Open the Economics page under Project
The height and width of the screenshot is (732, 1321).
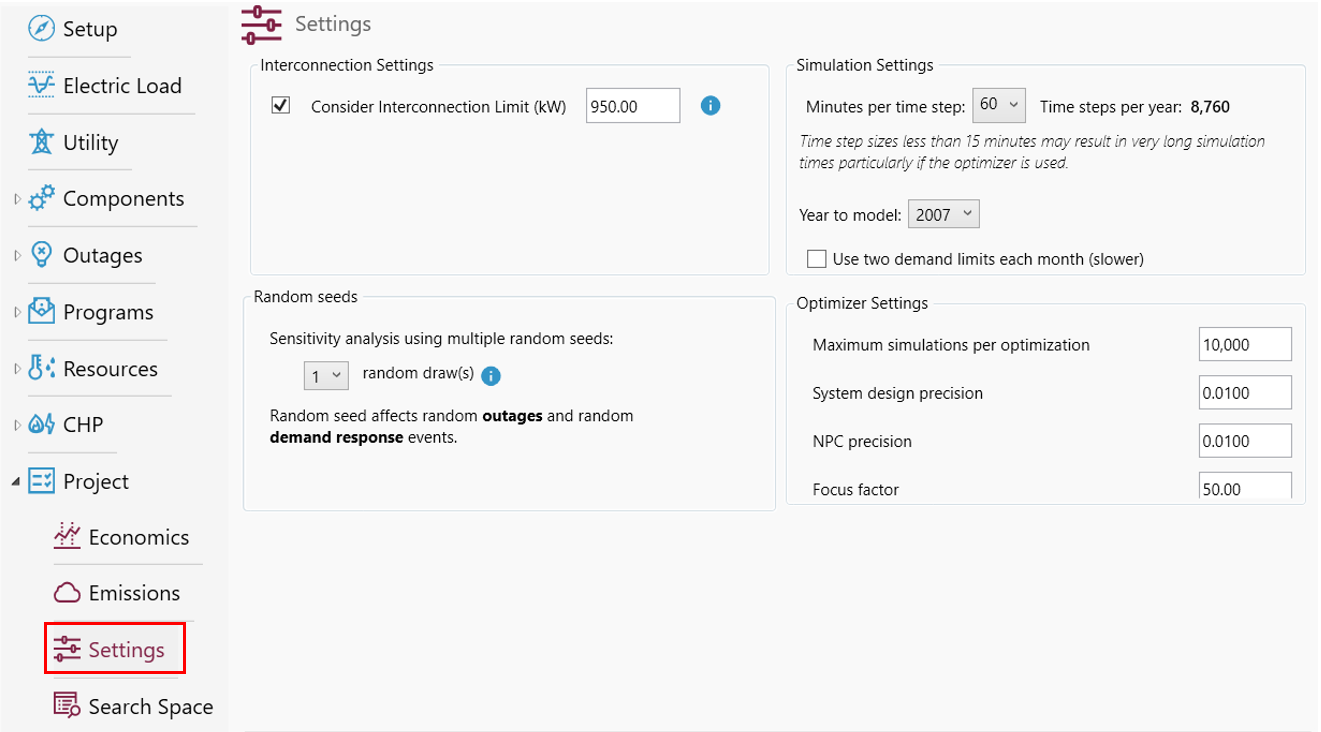point(138,537)
